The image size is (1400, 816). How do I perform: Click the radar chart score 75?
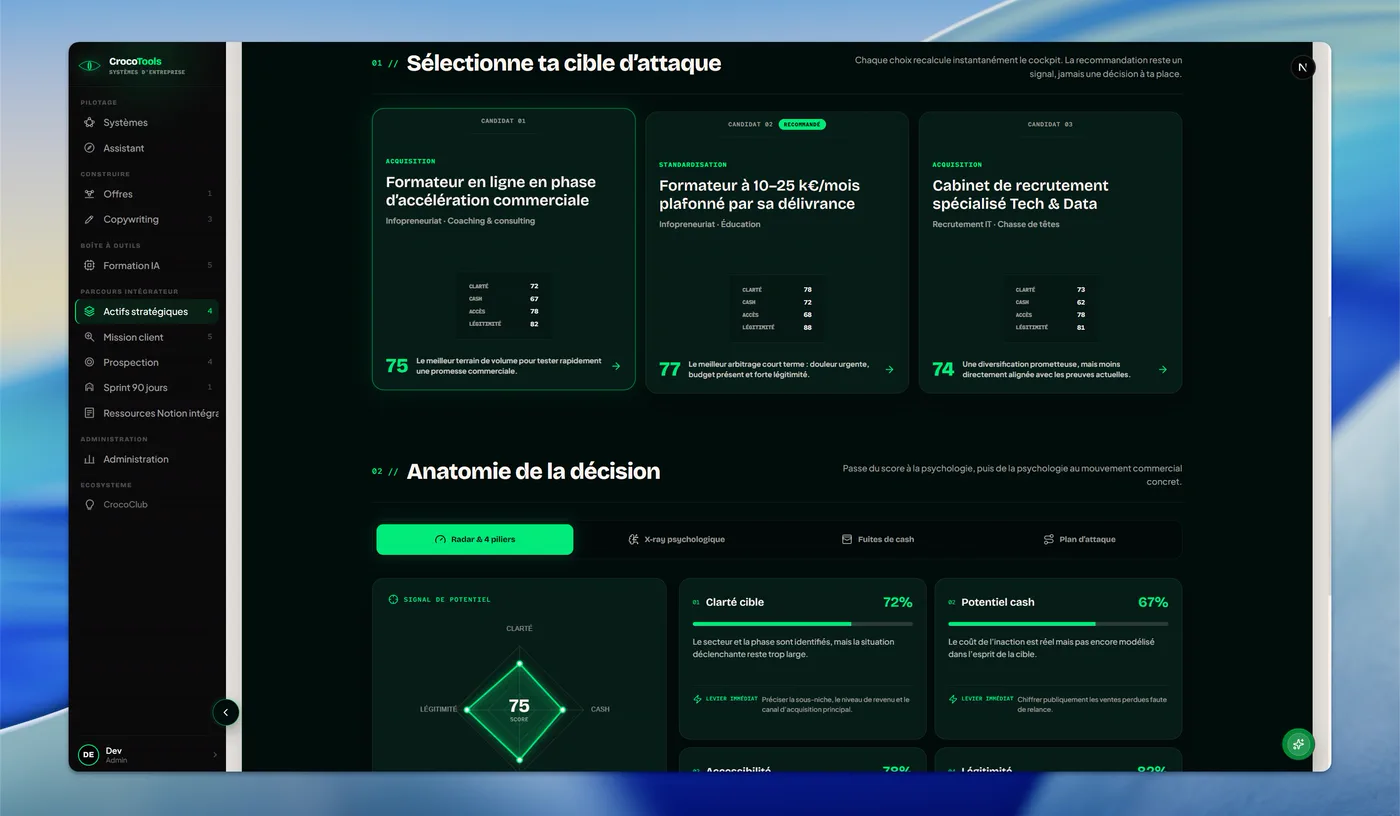(x=519, y=707)
